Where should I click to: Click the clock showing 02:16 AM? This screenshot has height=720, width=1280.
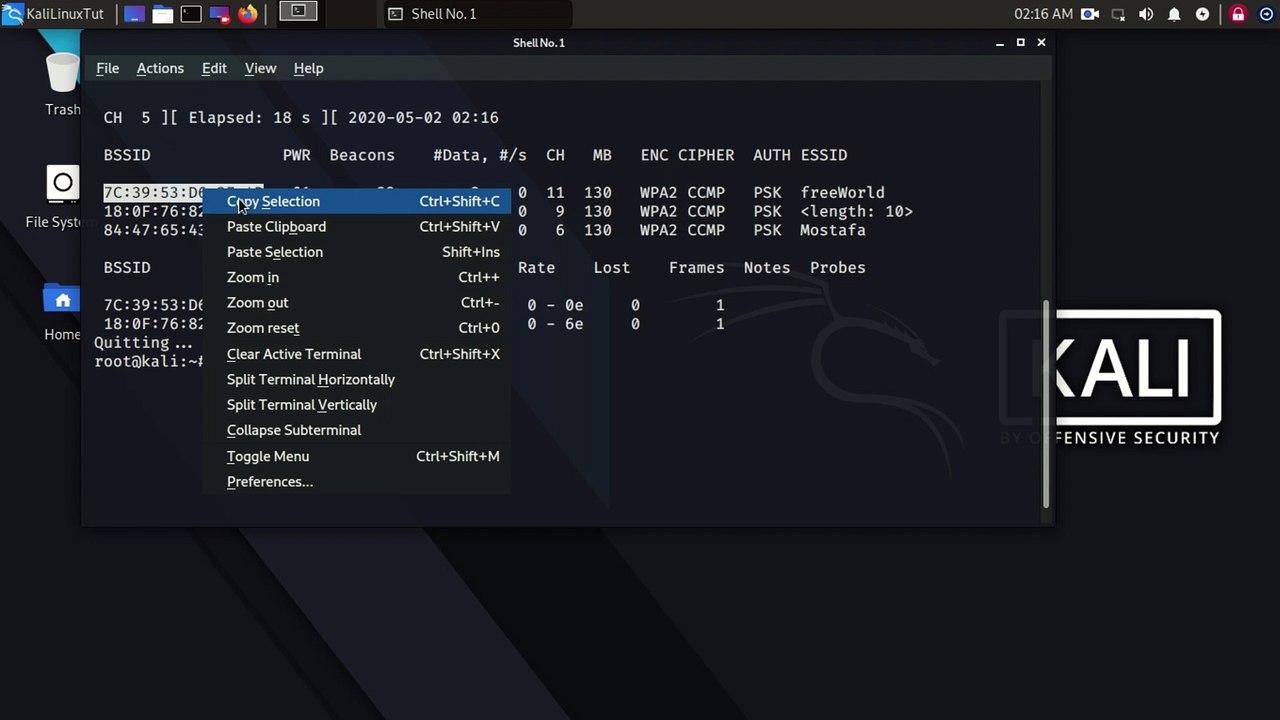click(1043, 14)
